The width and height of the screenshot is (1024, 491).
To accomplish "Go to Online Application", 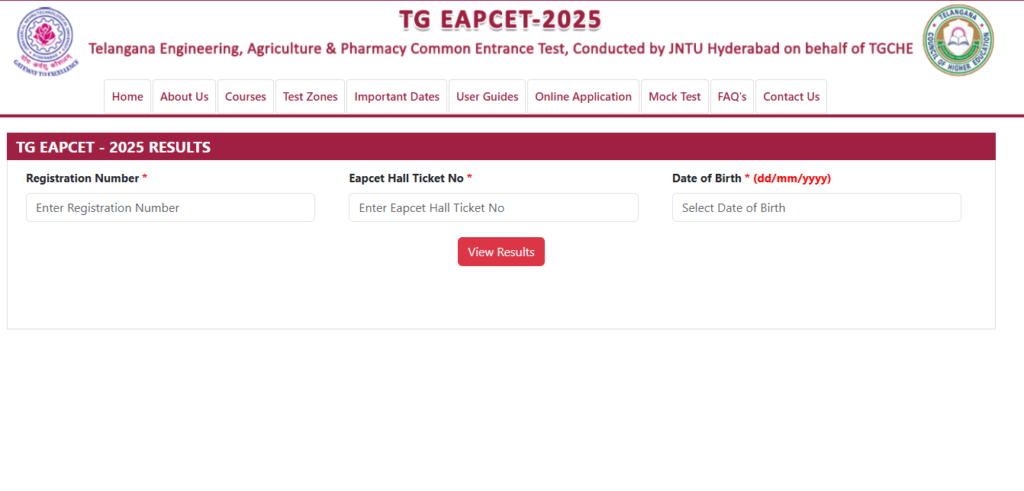I will [x=583, y=97].
